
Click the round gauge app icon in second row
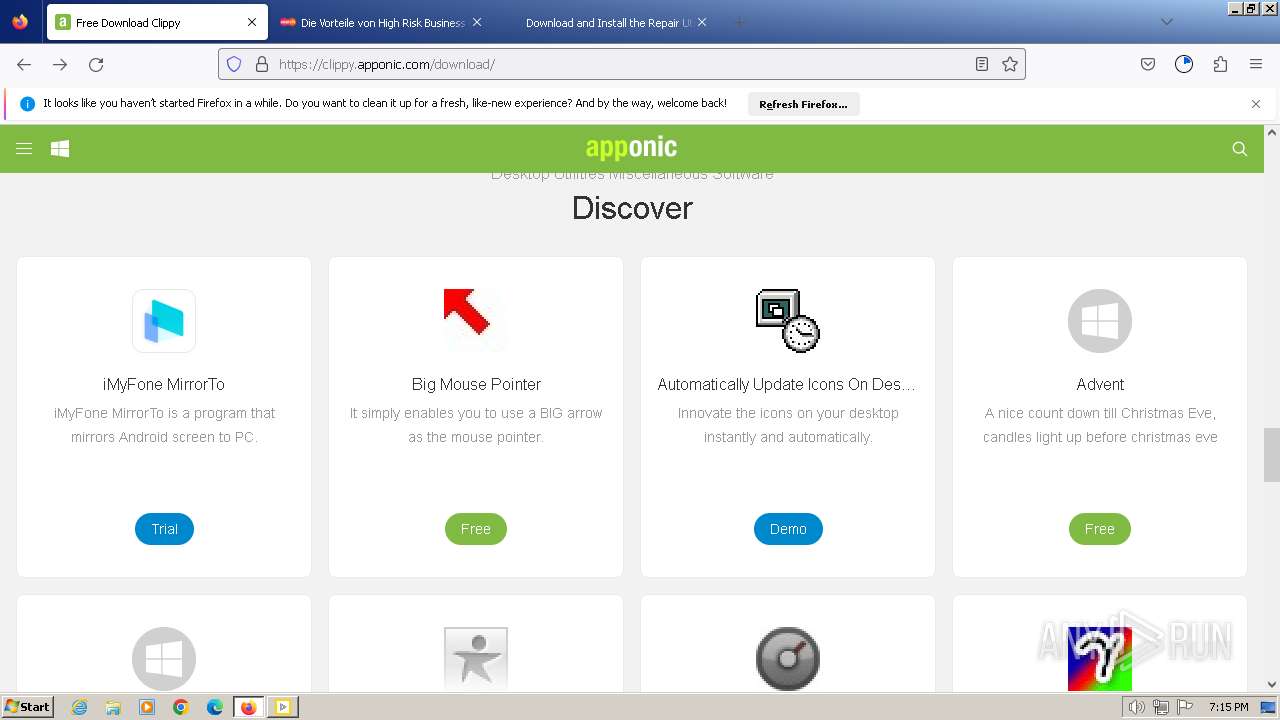(x=788, y=658)
